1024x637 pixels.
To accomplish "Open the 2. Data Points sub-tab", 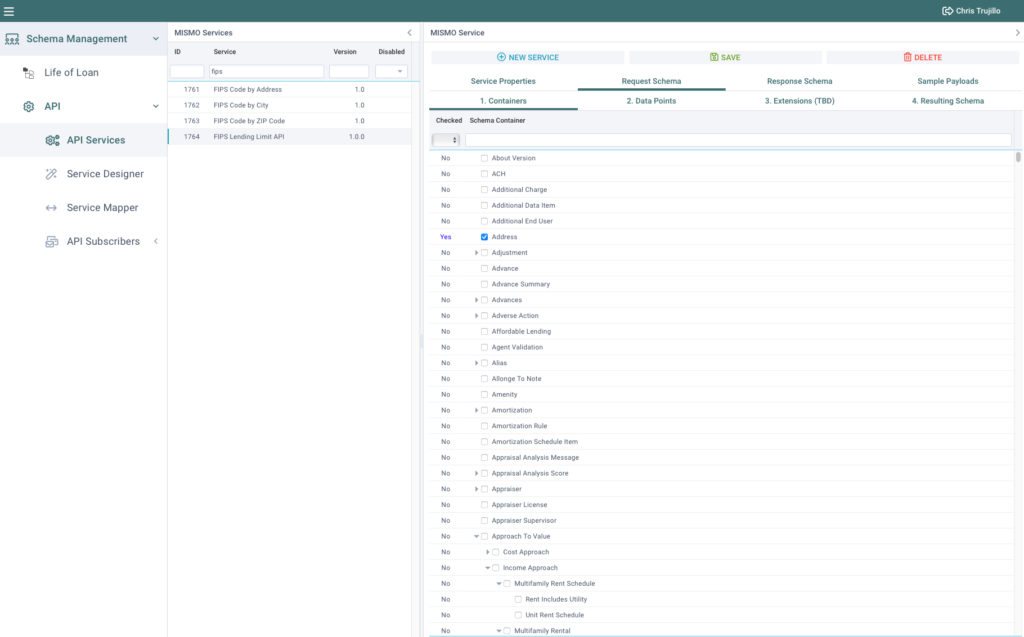I will [651, 101].
